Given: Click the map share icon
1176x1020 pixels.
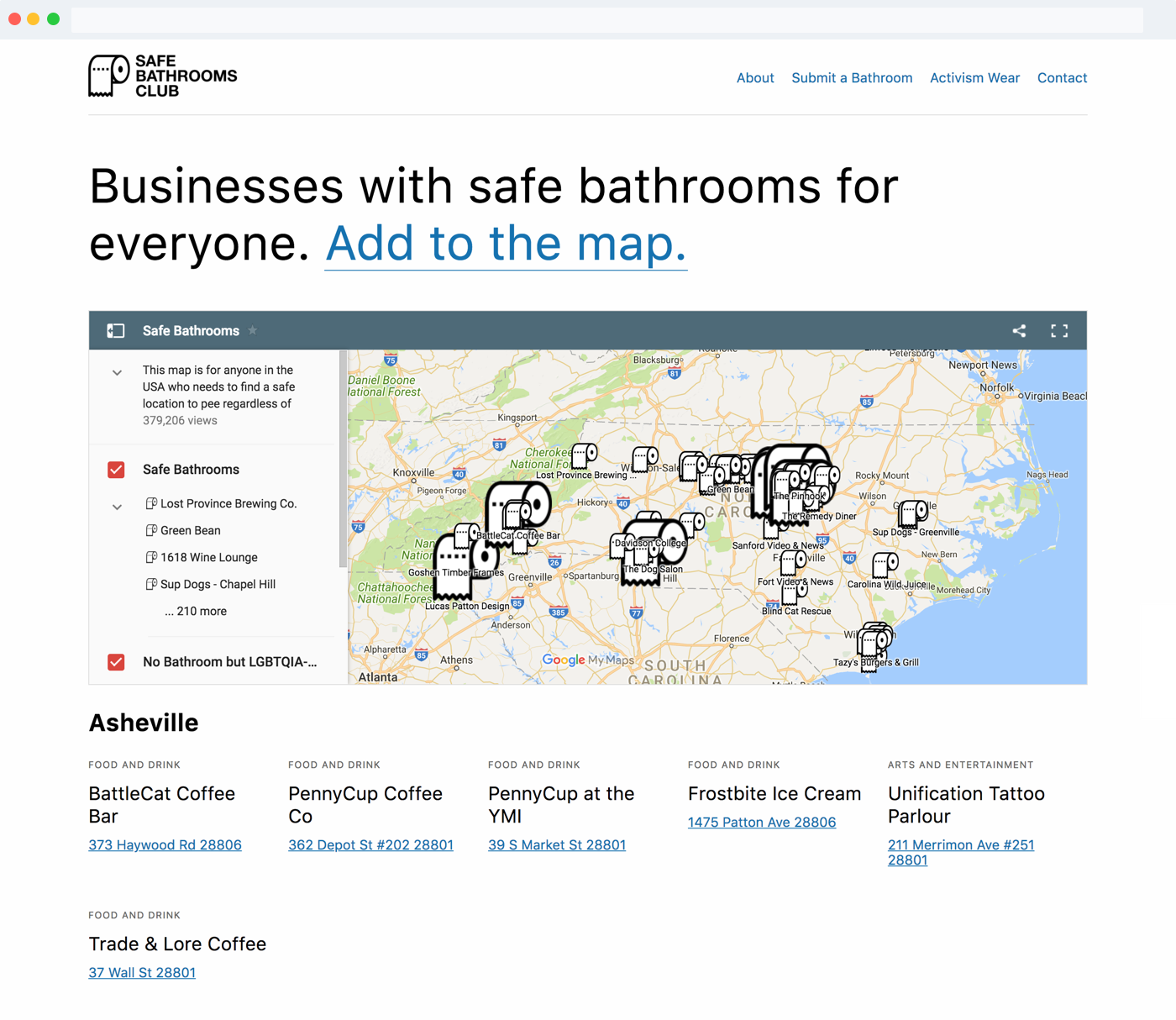Looking at the screenshot, I should 1019,331.
